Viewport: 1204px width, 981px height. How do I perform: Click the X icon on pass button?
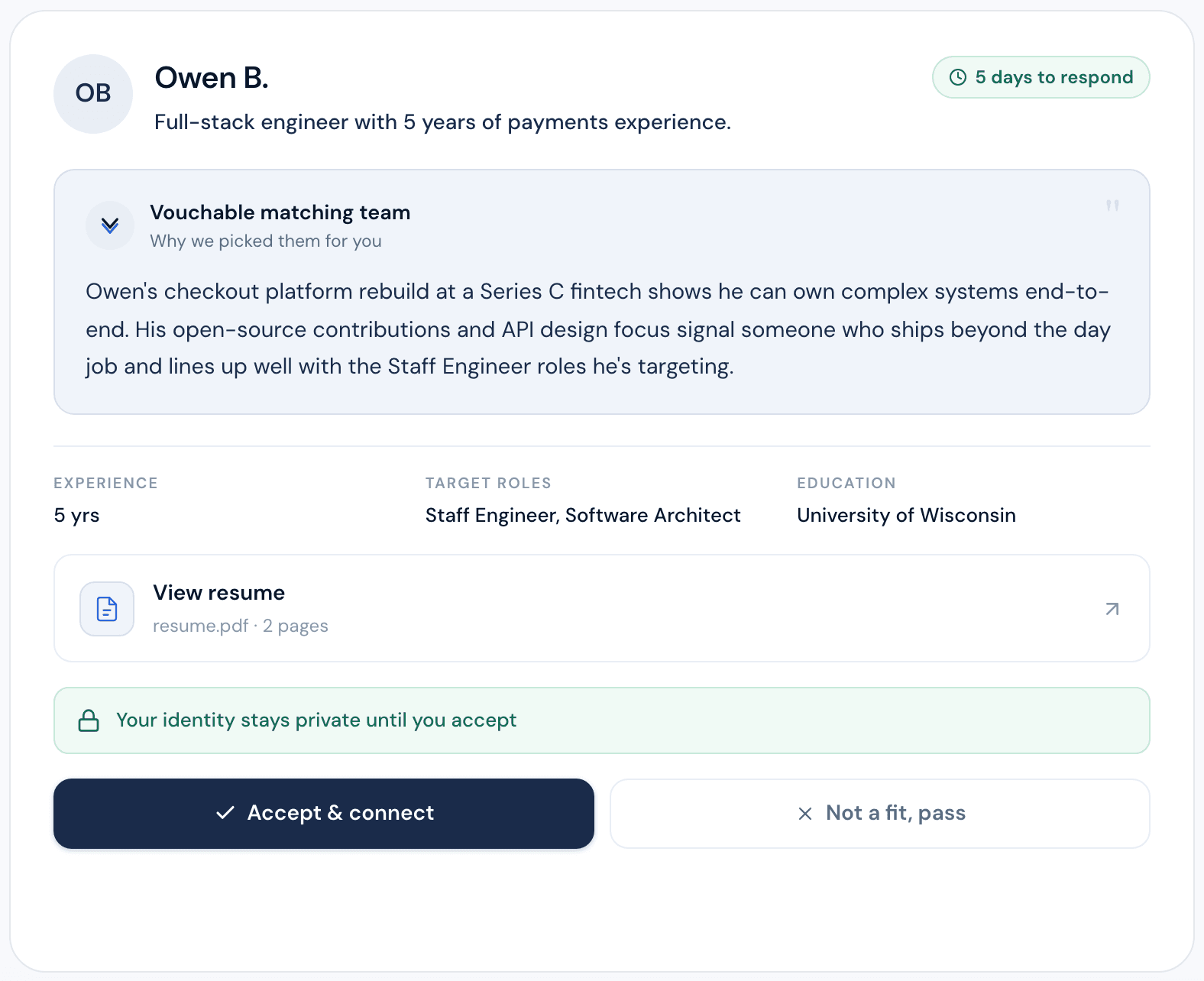click(805, 814)
